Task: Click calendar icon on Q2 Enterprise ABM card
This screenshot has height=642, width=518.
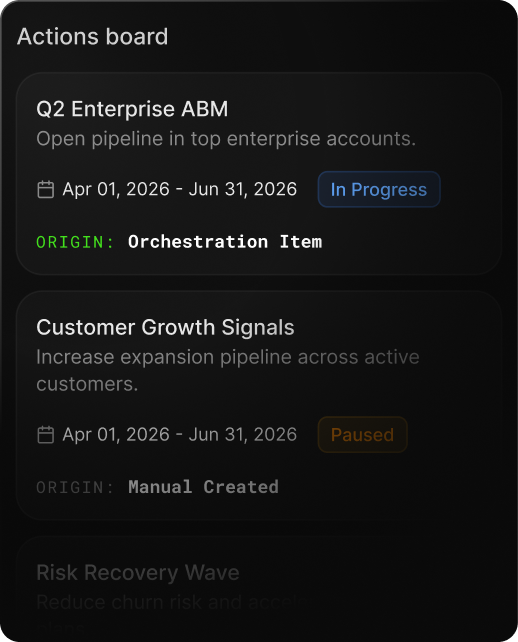Action: [x=45, y=190]
